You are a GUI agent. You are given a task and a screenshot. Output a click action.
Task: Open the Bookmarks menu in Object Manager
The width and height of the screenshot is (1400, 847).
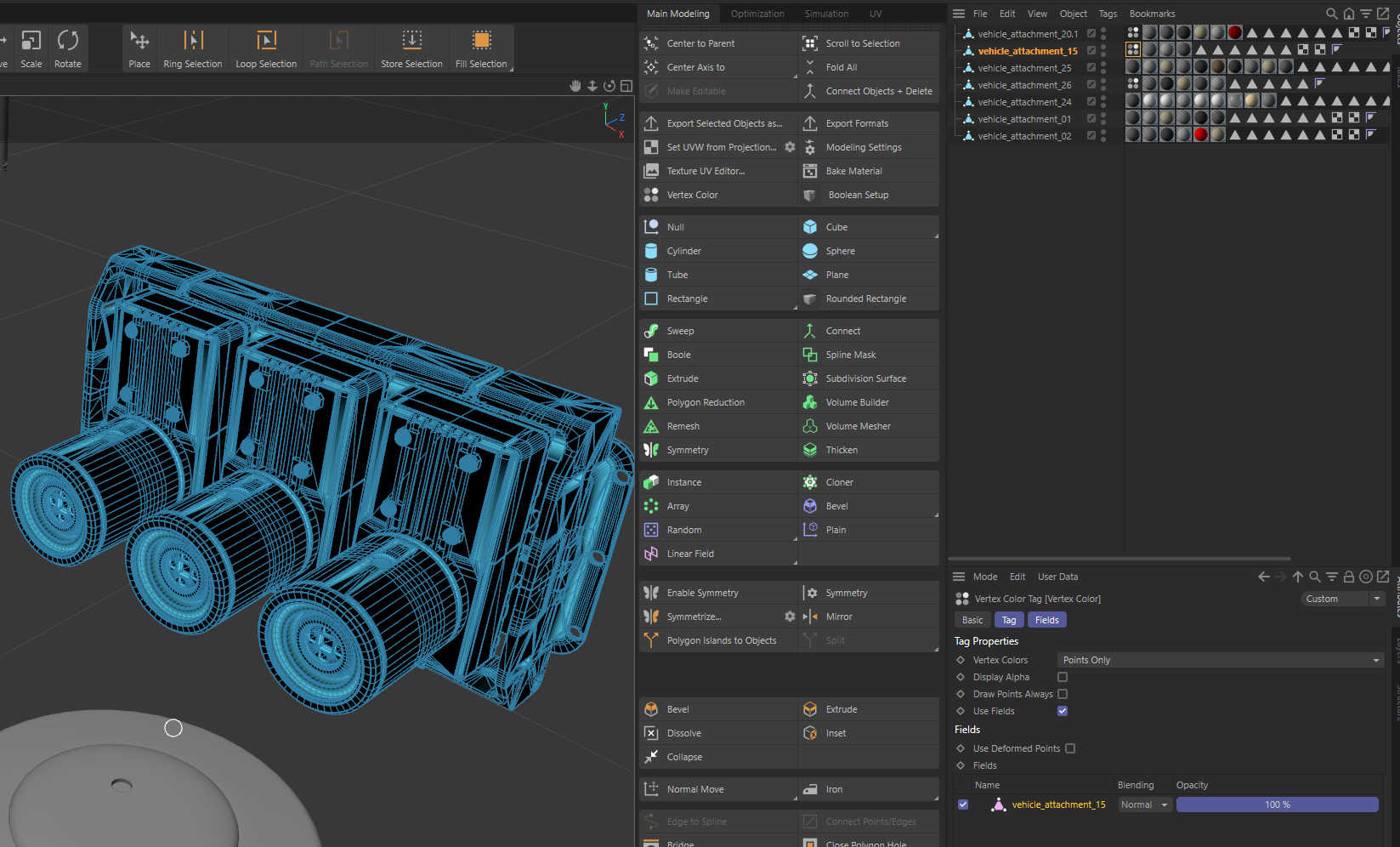(x=1152, y=14)
